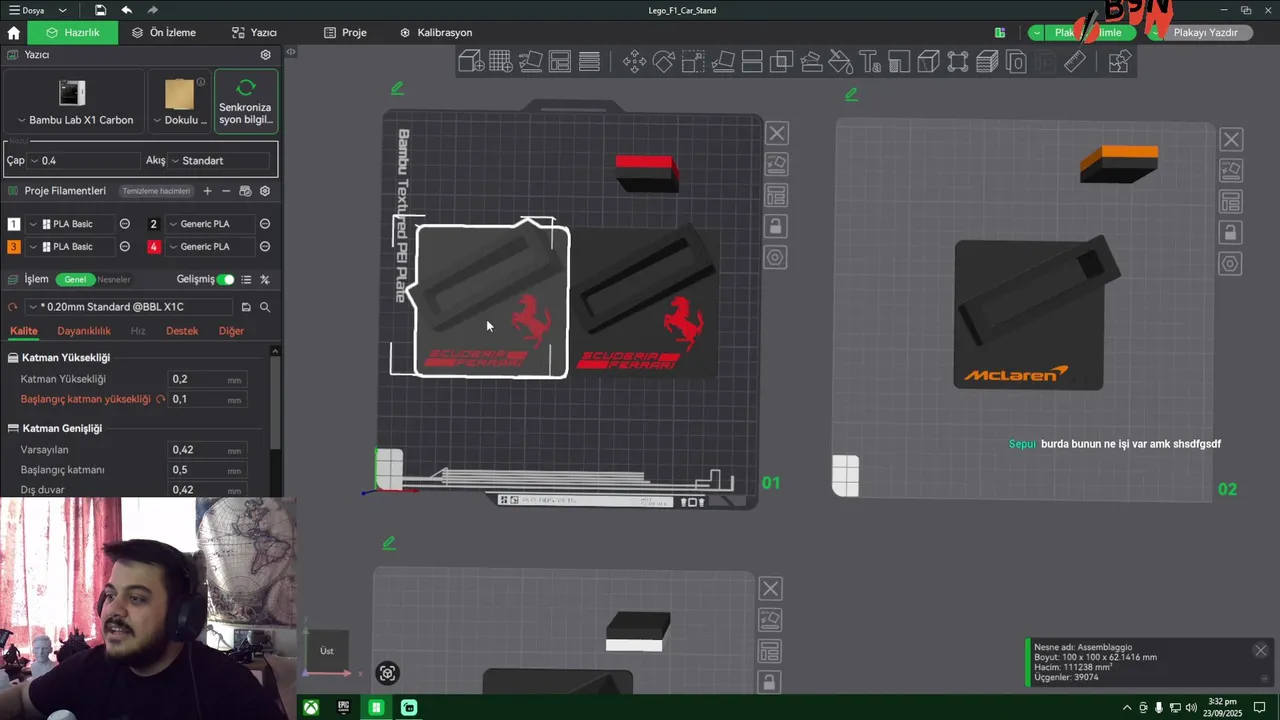Open the Mesh boolean overlapping squares tool
1280x720 pixels.
(781, 62)
